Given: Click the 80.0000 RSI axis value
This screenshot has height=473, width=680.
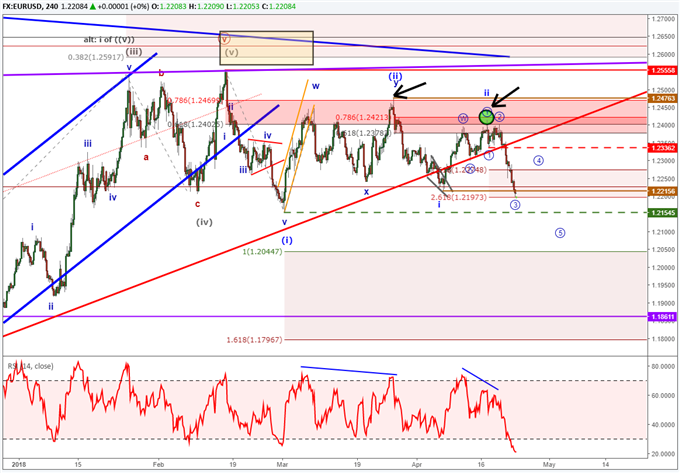Looking at the screenshot, I should [662, 366].
